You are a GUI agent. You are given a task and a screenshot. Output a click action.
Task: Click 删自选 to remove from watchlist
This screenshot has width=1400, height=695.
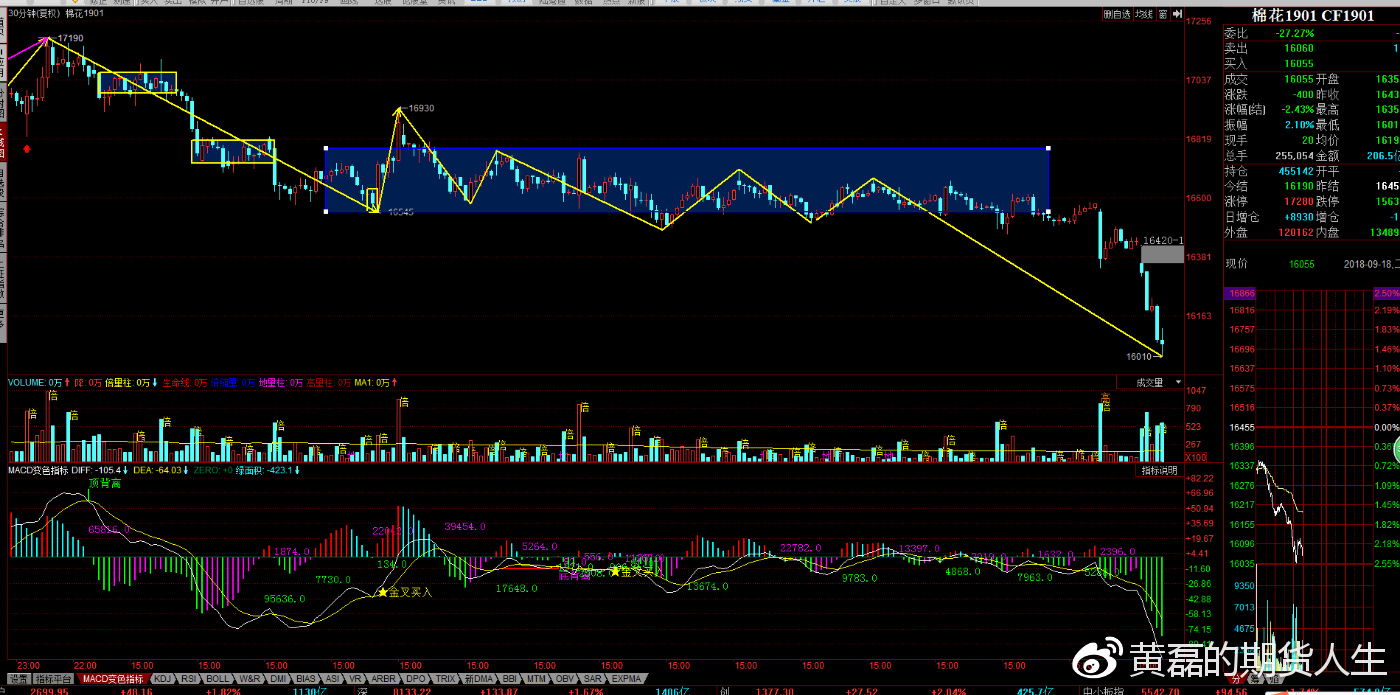(x=1116, y=14)
